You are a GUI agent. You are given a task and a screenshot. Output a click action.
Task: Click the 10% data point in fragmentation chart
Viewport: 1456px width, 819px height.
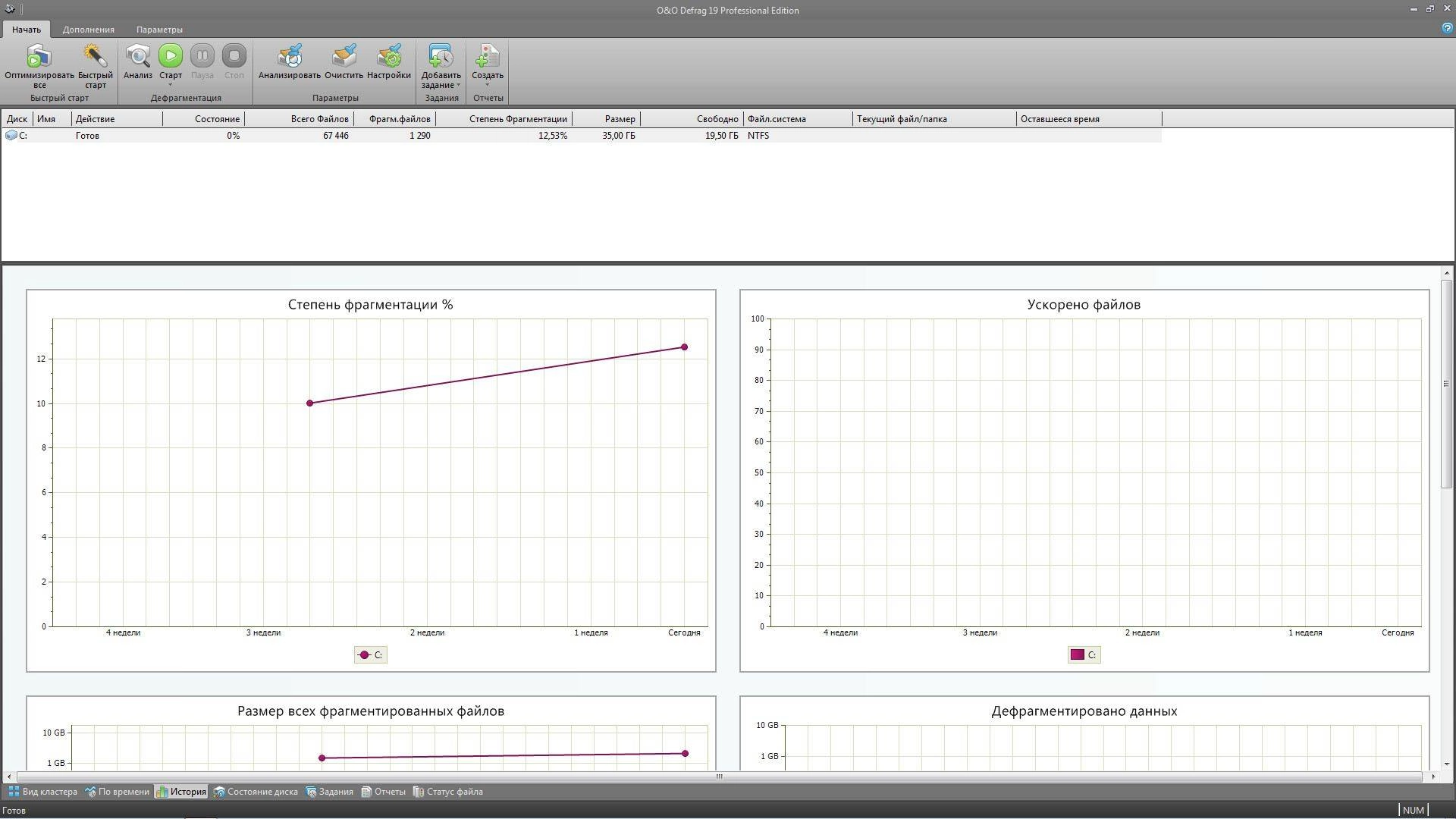[309, 403]
